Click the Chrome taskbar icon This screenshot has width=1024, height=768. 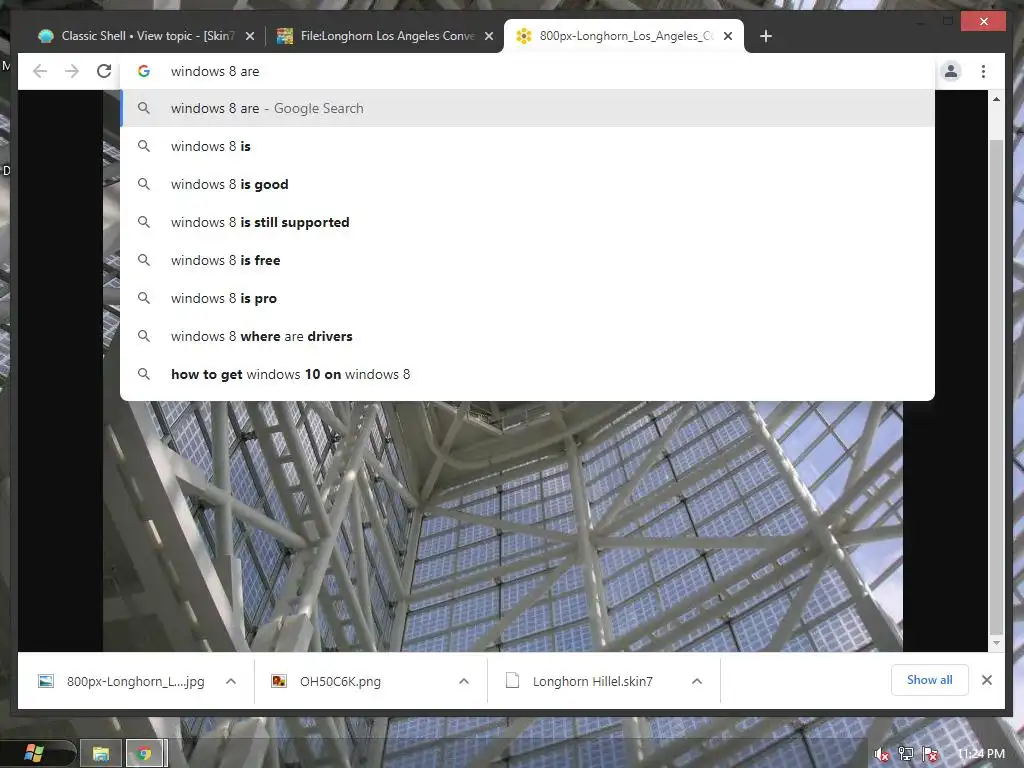tap(144, 754)
